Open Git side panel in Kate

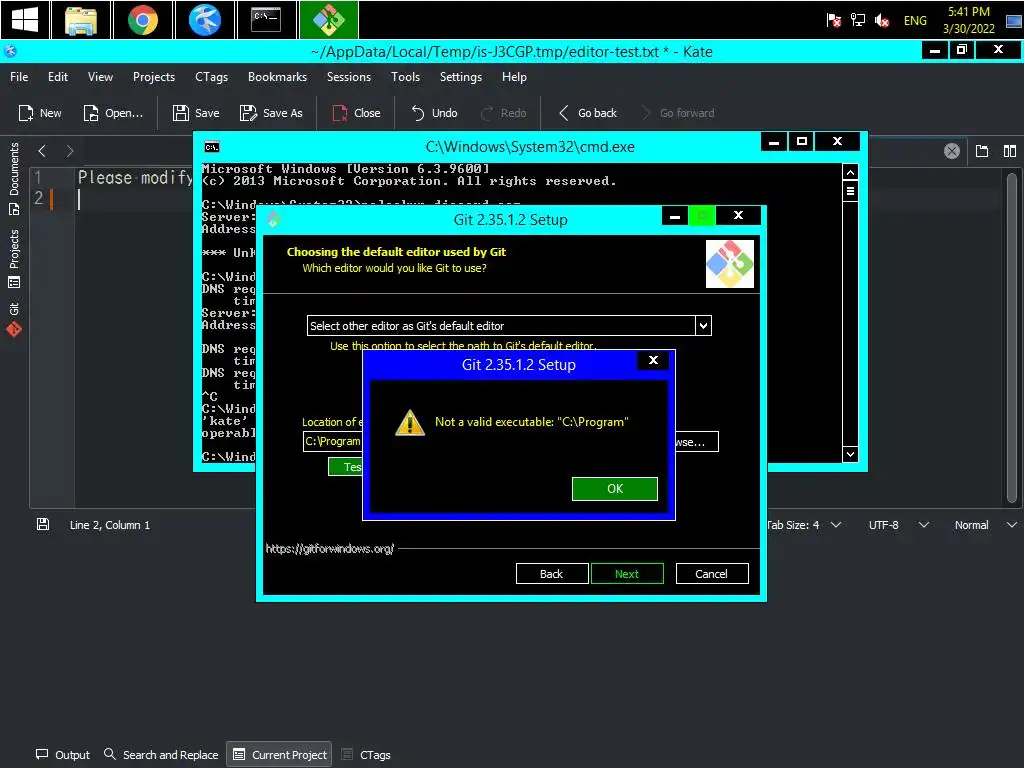pyautogui.click(x=14, y=319)
